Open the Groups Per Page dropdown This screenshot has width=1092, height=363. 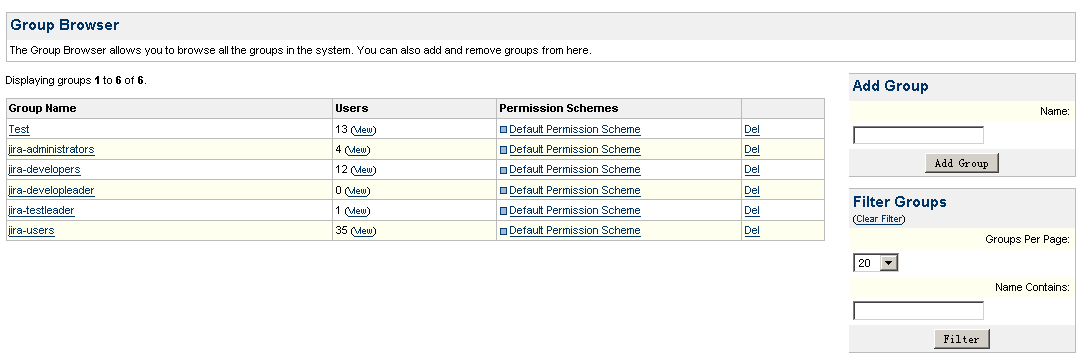[875, 263]
